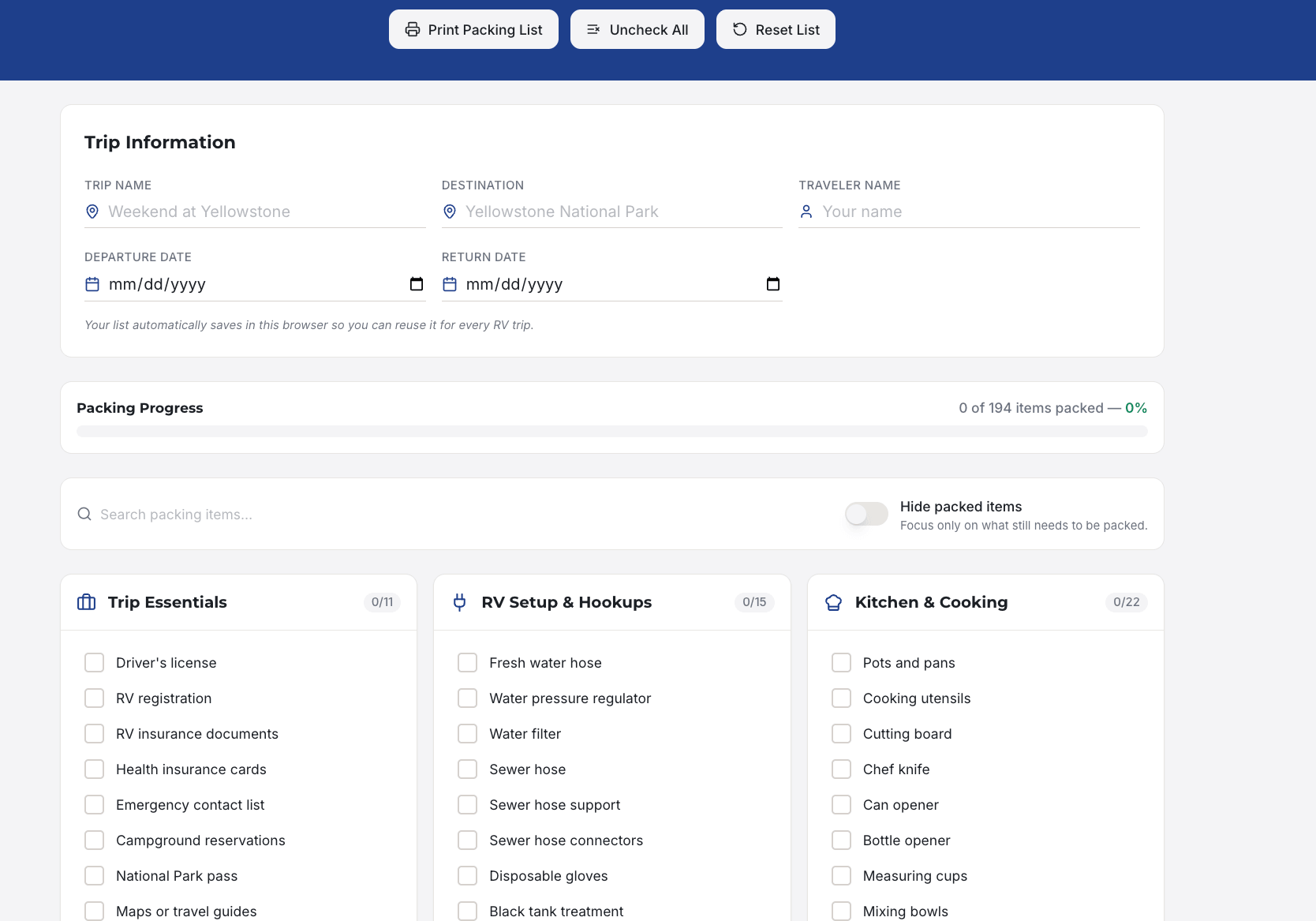The width and height of the screenshot is (1316, 921).
Task: Click the chef hat icon beside Kitchen & Cooking
Action: [833, 602]
